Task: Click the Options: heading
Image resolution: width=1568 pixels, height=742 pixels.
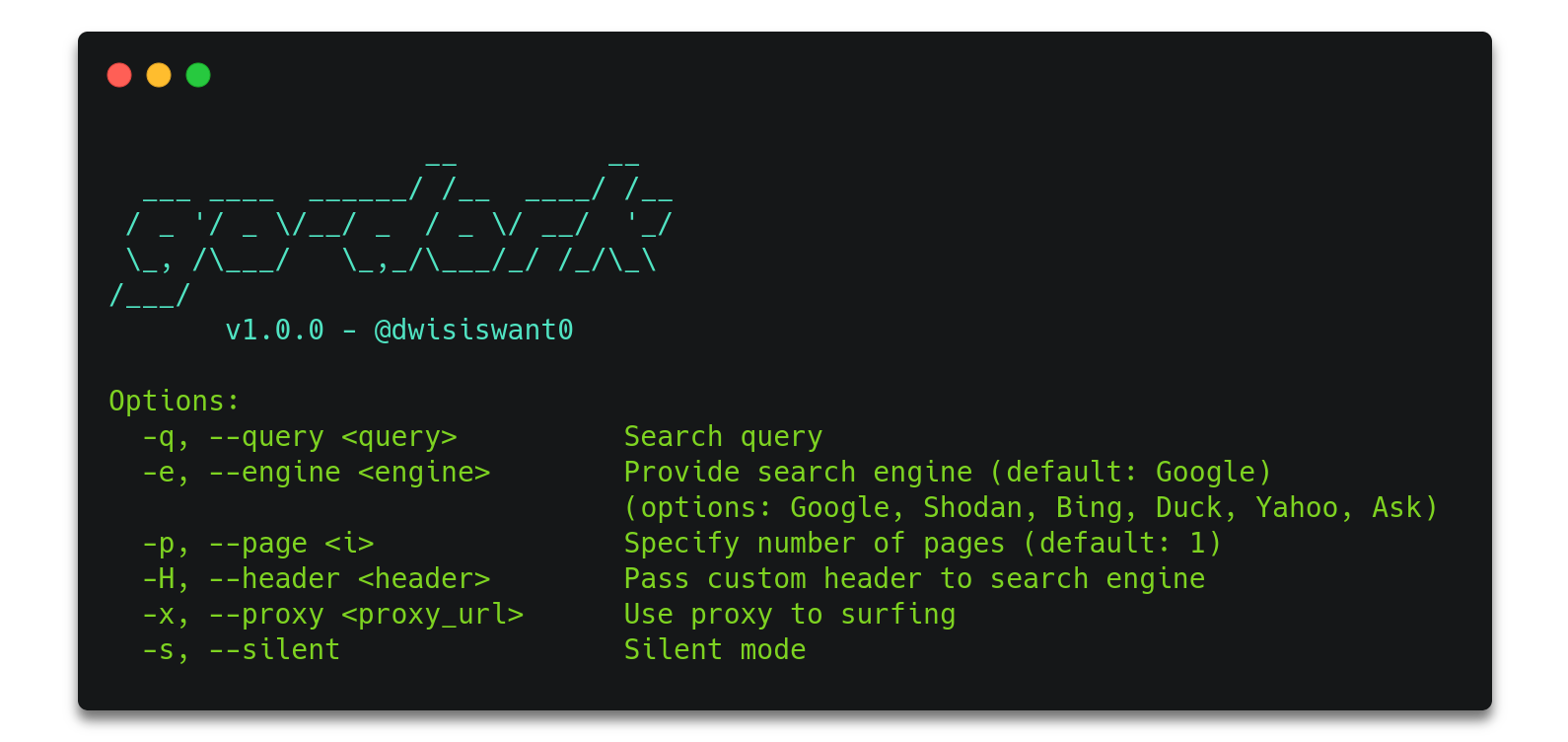Action: click(x=174, y=401)
